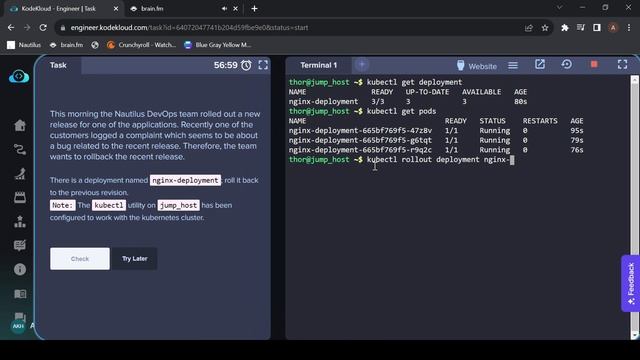Open the calendar icon in sidebar
The width and height of the screenshot is (640, 360).
coord(20,198)
